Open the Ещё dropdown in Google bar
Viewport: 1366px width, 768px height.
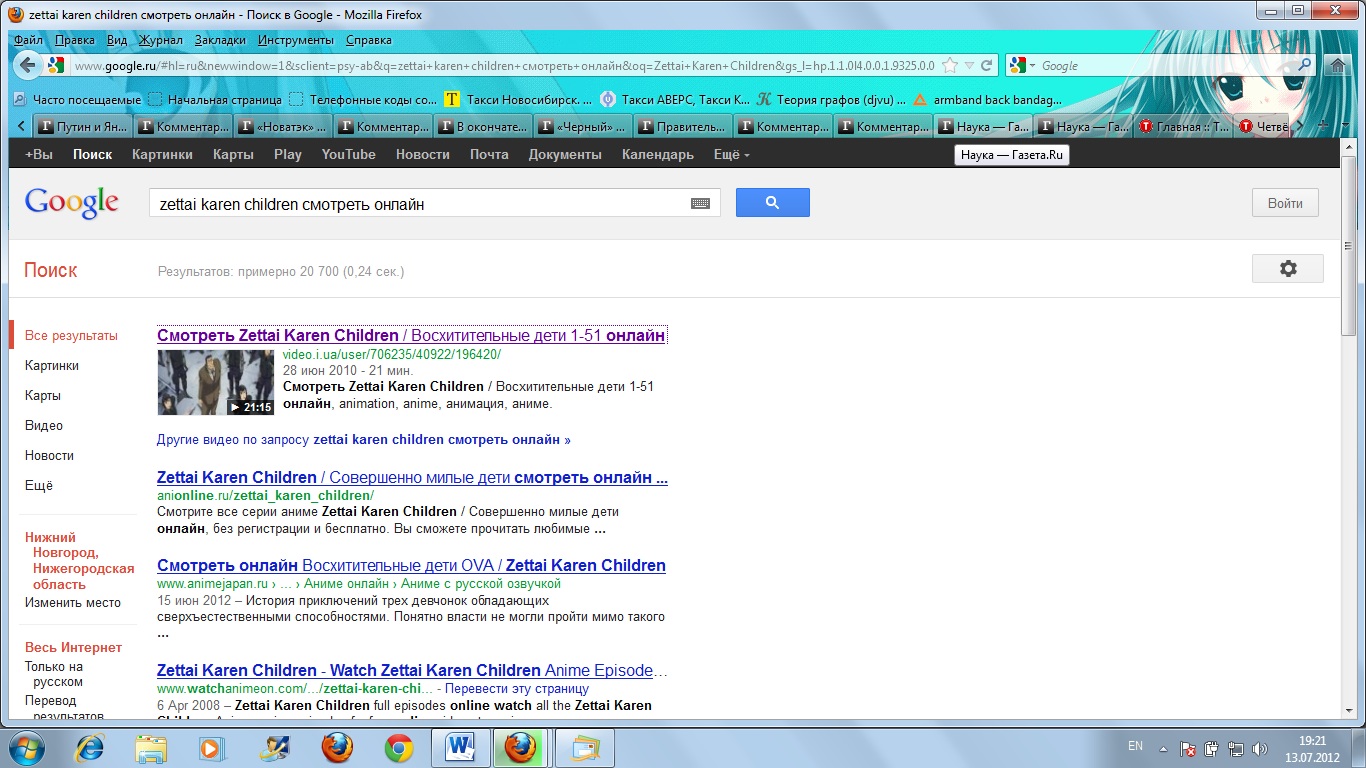[731, 154]
